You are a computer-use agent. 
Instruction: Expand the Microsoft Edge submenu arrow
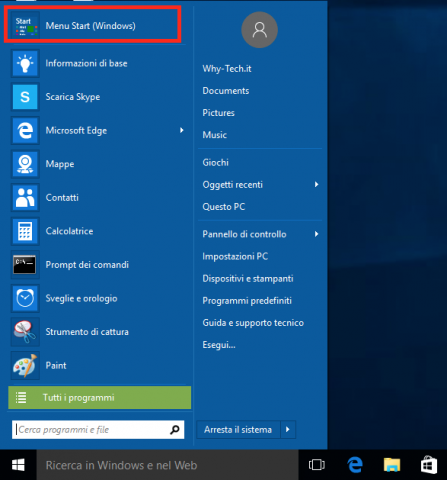[x=182, y=130]
